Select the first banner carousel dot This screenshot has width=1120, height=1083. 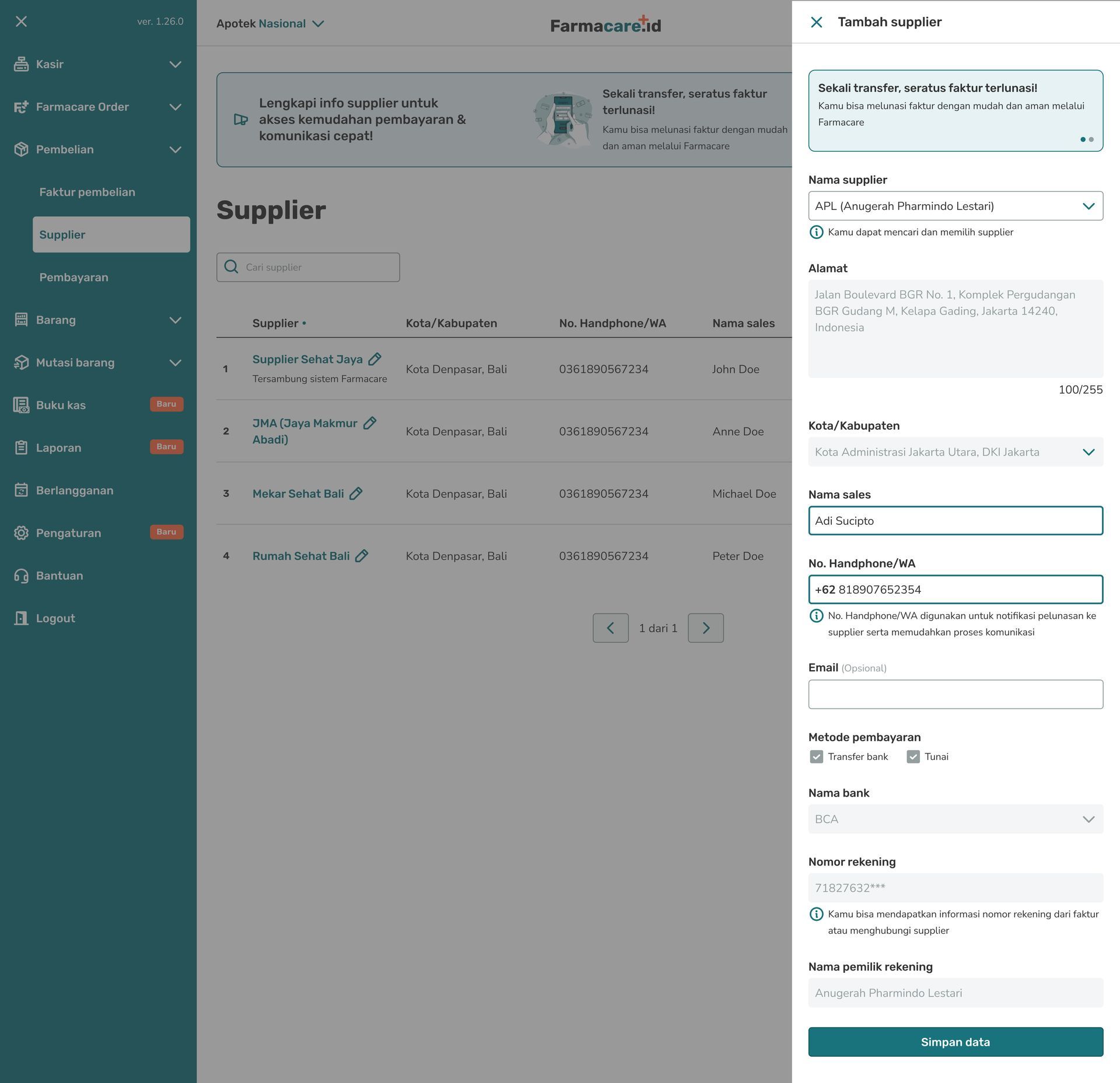[x=1083, y=139]
